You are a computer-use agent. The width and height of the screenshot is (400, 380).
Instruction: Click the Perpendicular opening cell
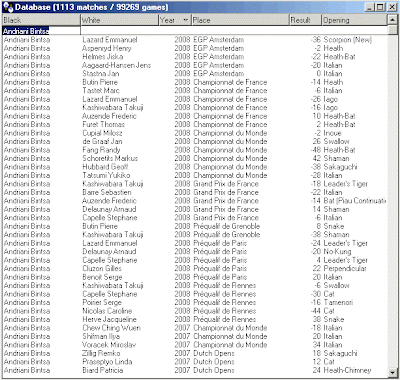point(345,268)
